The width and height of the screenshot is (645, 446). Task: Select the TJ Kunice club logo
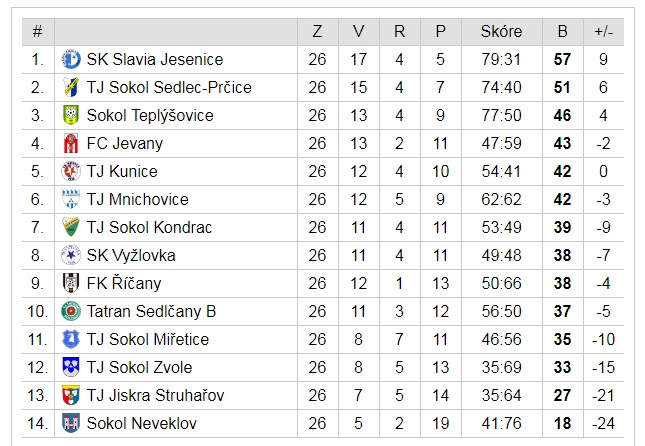[71, 171]
